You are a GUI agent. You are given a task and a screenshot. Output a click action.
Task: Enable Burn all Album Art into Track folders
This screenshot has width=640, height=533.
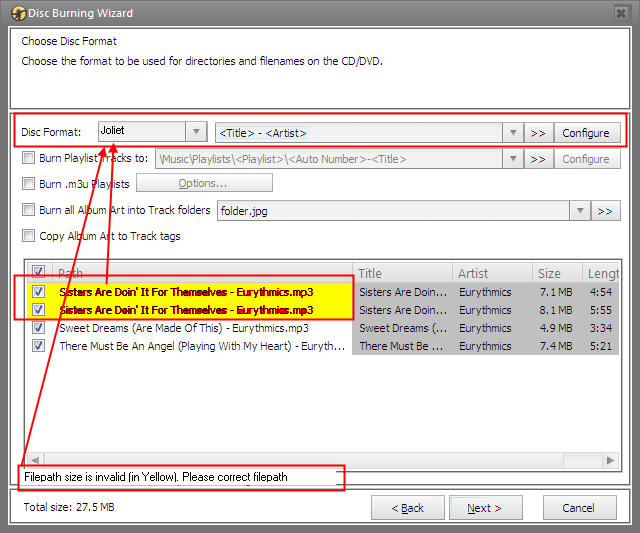(29, 210)
